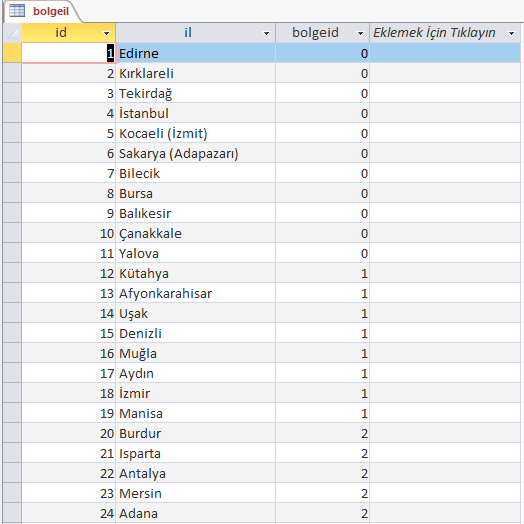Select the Edirne row with row selector
524x524 pixels.
pos(12,53)
